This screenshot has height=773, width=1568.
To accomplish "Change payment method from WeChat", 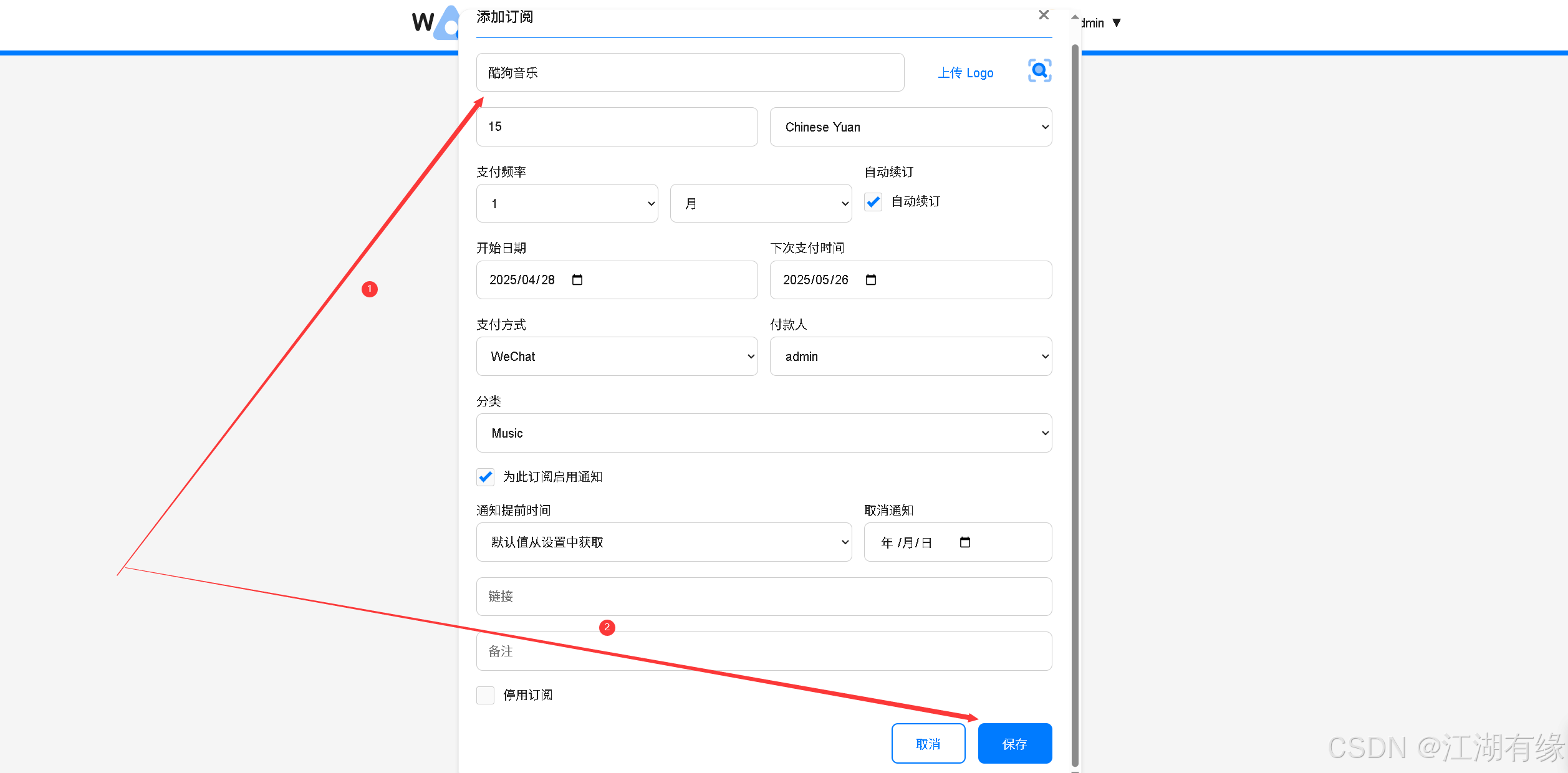I will pos(616,356).
